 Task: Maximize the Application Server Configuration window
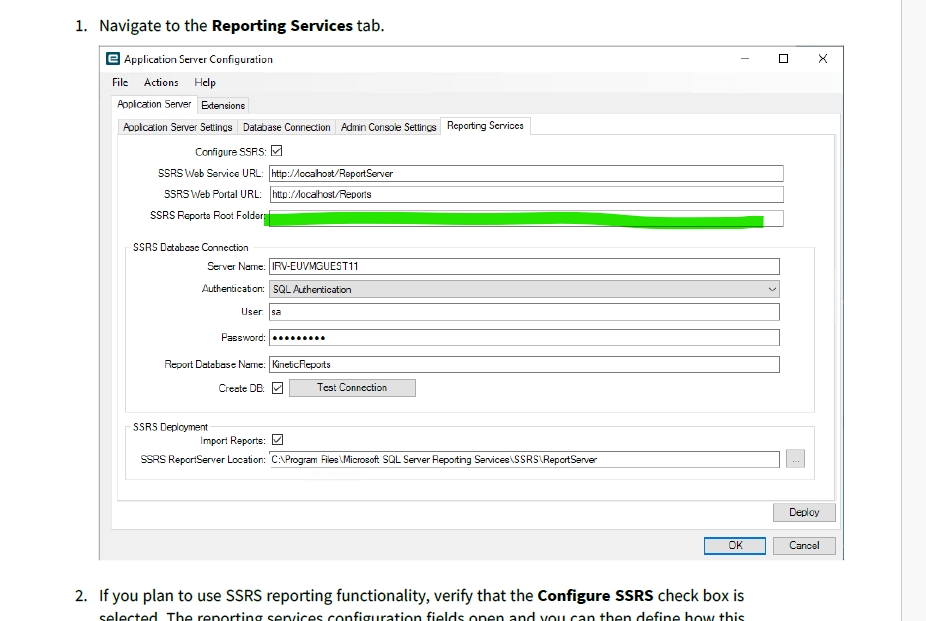click(783, 58)
